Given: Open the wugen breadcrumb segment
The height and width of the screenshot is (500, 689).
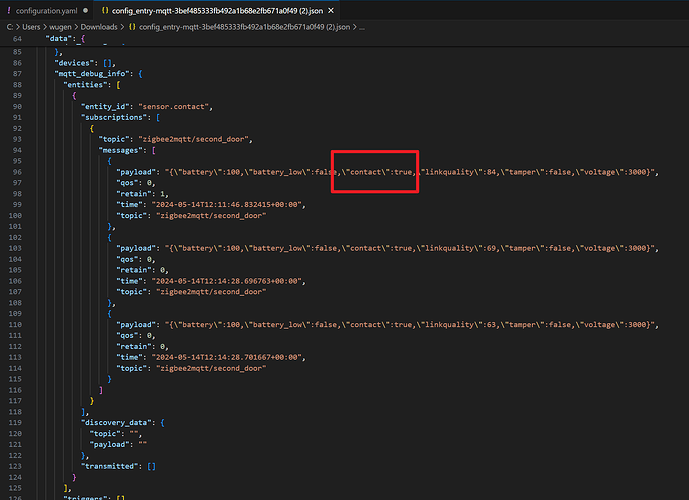Looking at the screenshot, I should point(60,27).
